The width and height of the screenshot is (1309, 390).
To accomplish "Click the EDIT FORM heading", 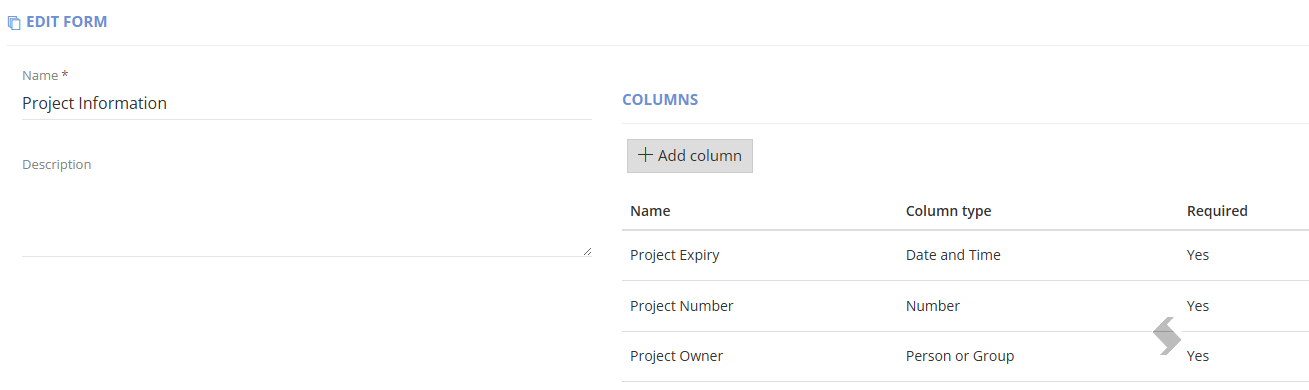I will 66,22.
